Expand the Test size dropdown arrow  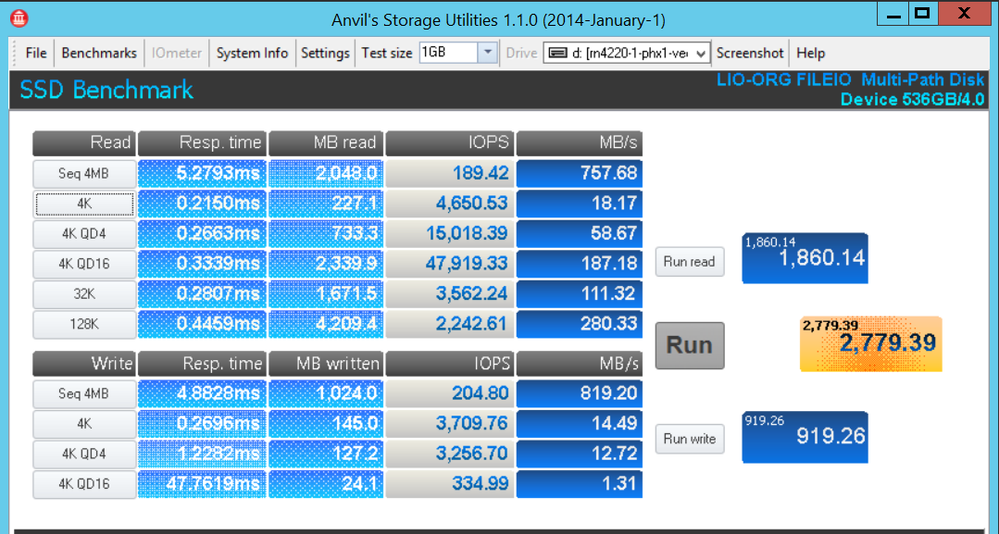487,53
